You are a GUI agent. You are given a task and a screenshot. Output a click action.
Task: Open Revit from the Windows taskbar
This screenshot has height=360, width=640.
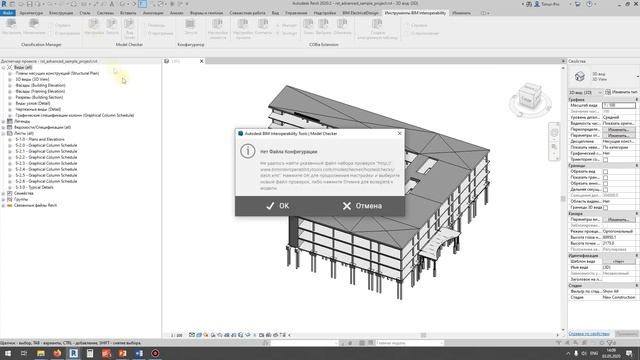pyautogui.click(x=73, y=353)
